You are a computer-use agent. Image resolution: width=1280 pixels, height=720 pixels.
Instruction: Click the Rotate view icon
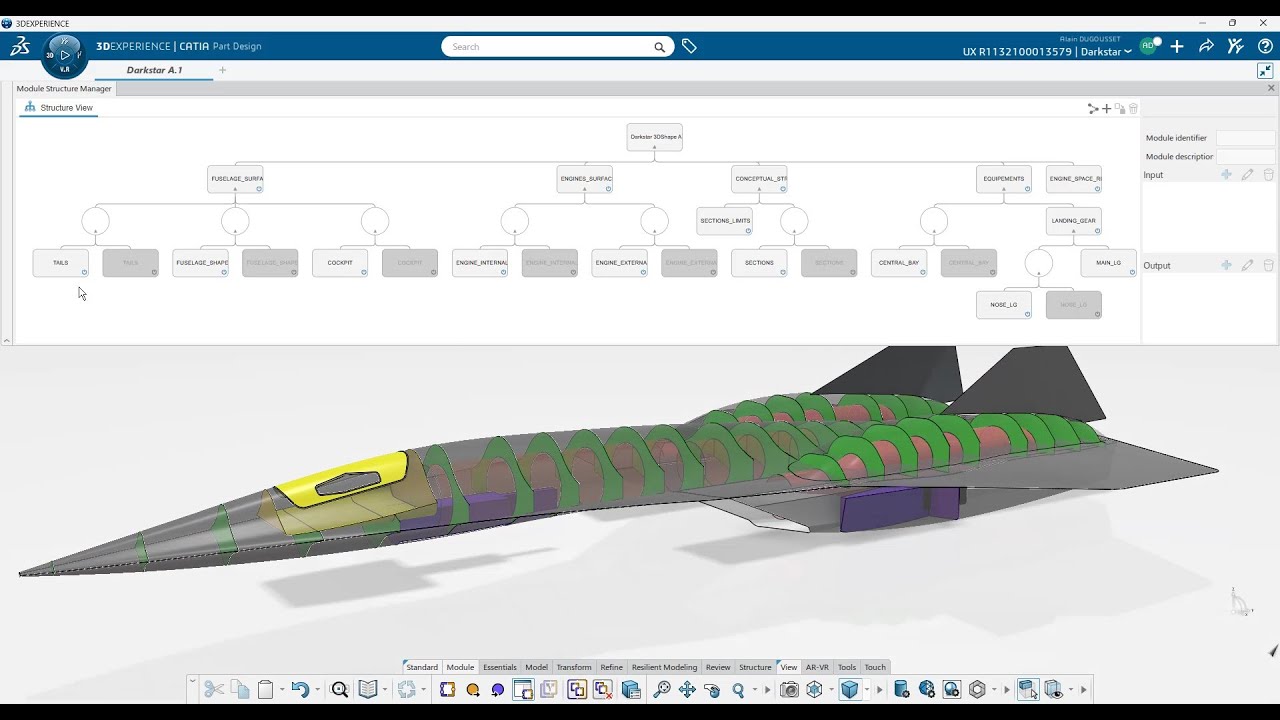(x=712, y=689)
